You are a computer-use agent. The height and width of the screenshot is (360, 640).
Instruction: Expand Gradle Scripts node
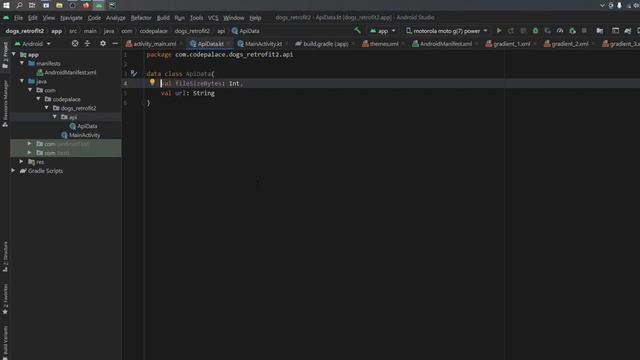tap(13, 171)
